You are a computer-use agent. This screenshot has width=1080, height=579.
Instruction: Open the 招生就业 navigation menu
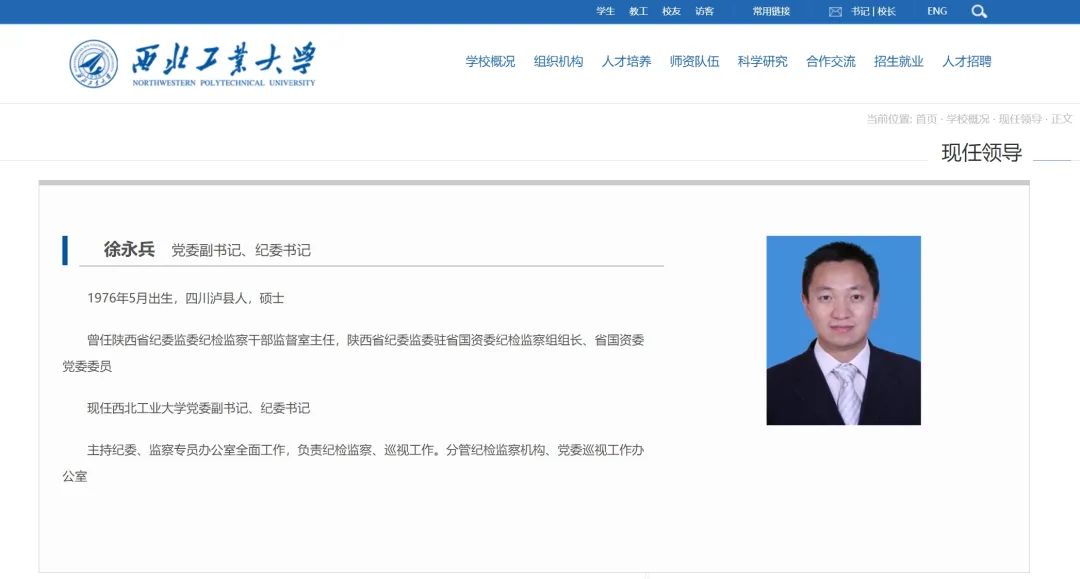(898, 61)
